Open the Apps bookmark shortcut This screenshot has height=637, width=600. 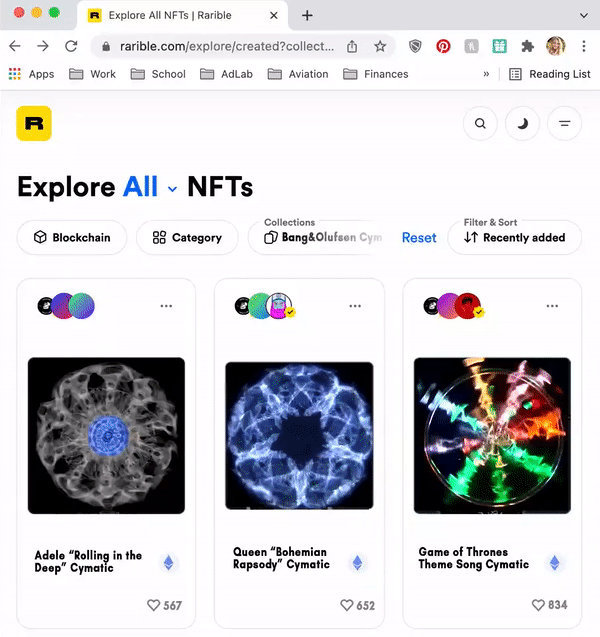tap(31, 74)
